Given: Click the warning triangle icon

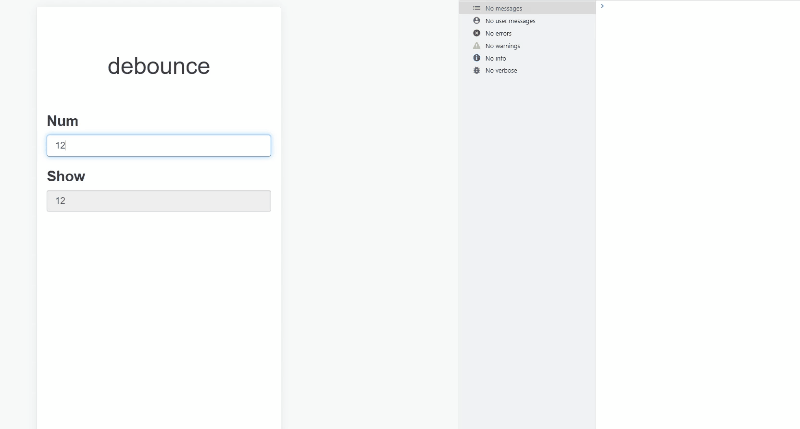Looking at the screenshot, I should click(x=477, y=45).
